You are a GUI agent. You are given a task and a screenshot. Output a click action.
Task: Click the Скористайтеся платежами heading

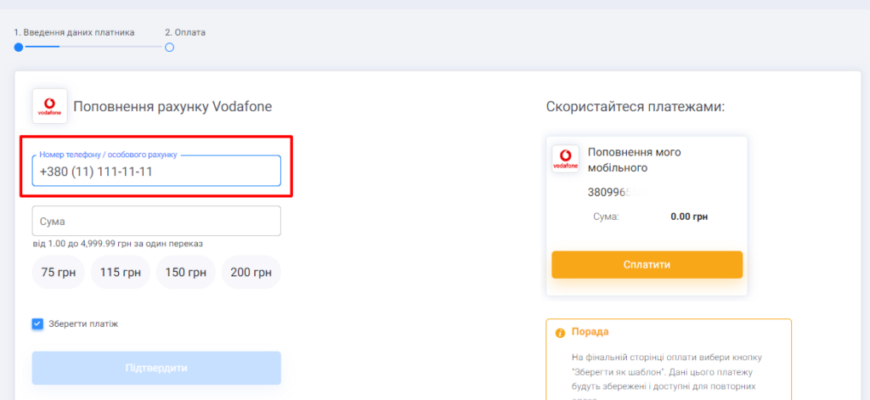pos(635,107)
